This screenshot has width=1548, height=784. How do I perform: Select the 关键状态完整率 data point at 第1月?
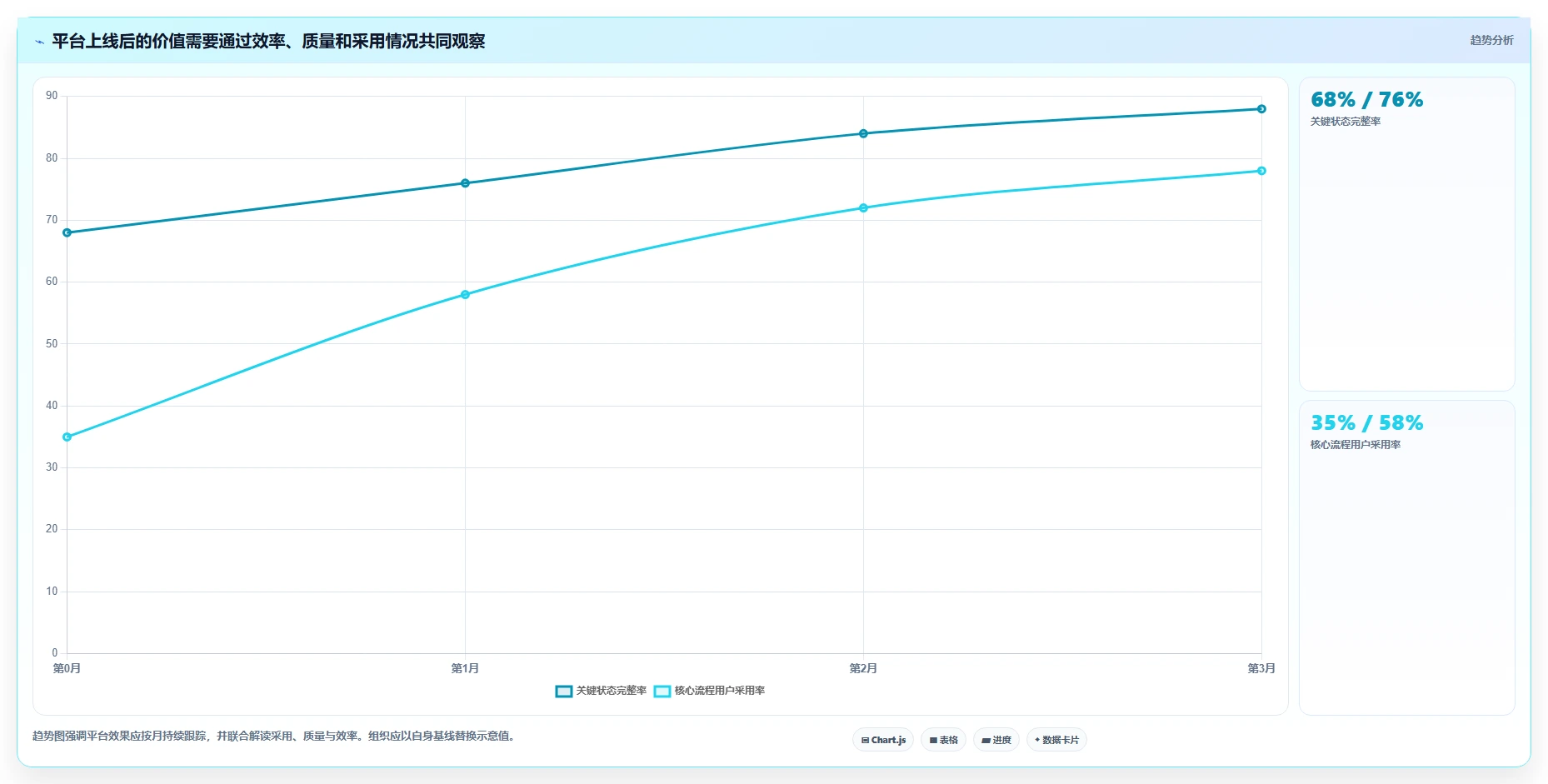tap(465, 183)
